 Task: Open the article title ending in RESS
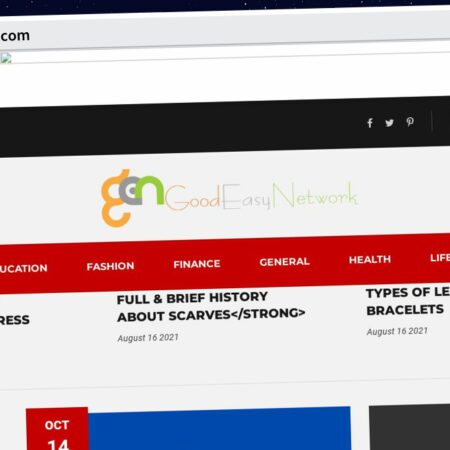tap(15, 320)
